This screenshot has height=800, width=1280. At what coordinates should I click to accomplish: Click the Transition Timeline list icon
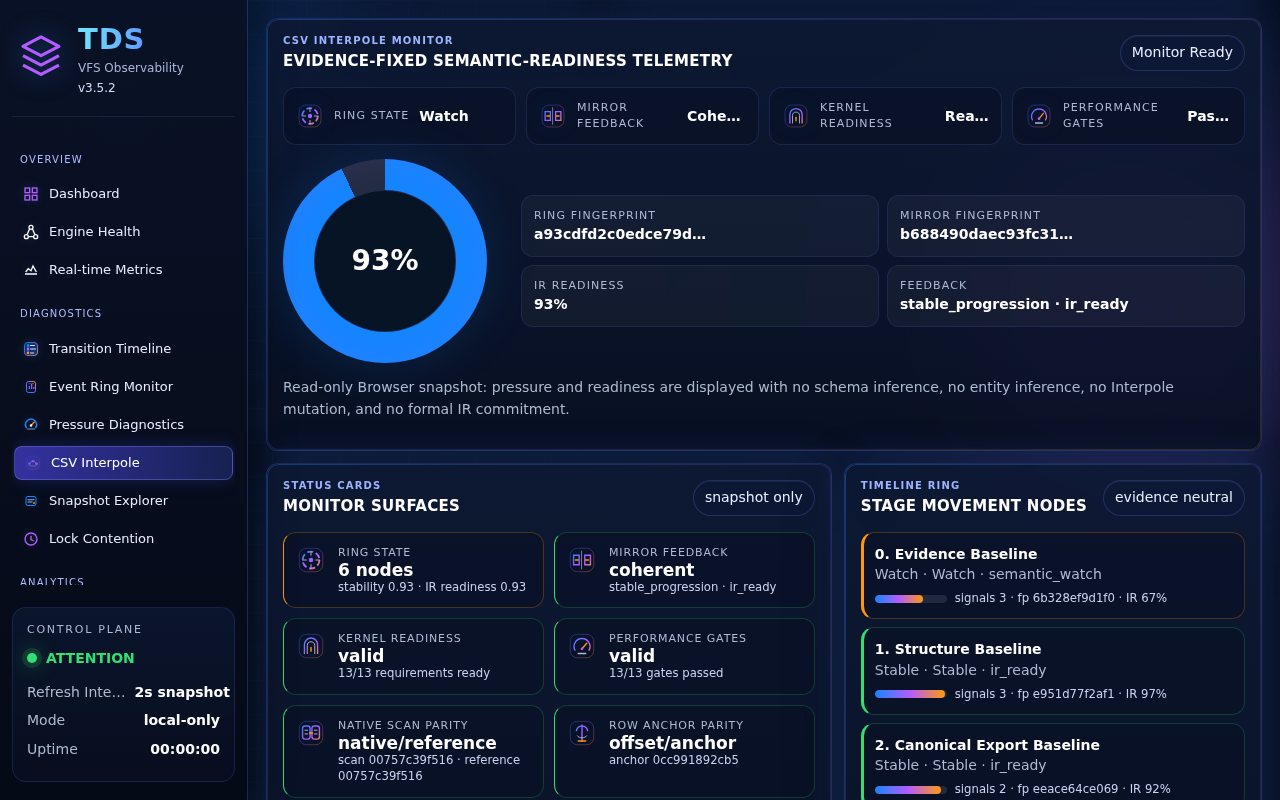[31, 349]
